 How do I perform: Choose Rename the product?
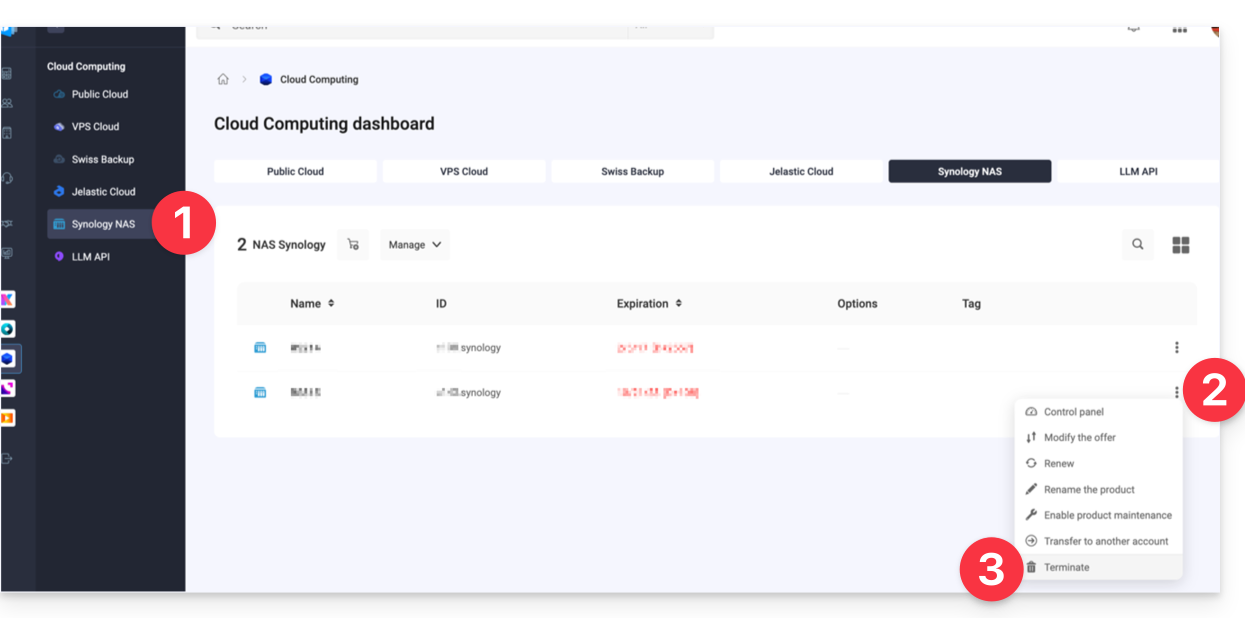1098,490
